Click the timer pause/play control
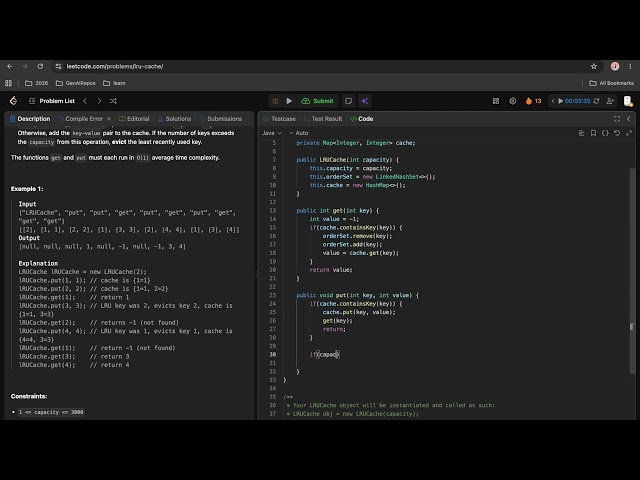Viewport: 640px width, 480px height. point(560,101)
